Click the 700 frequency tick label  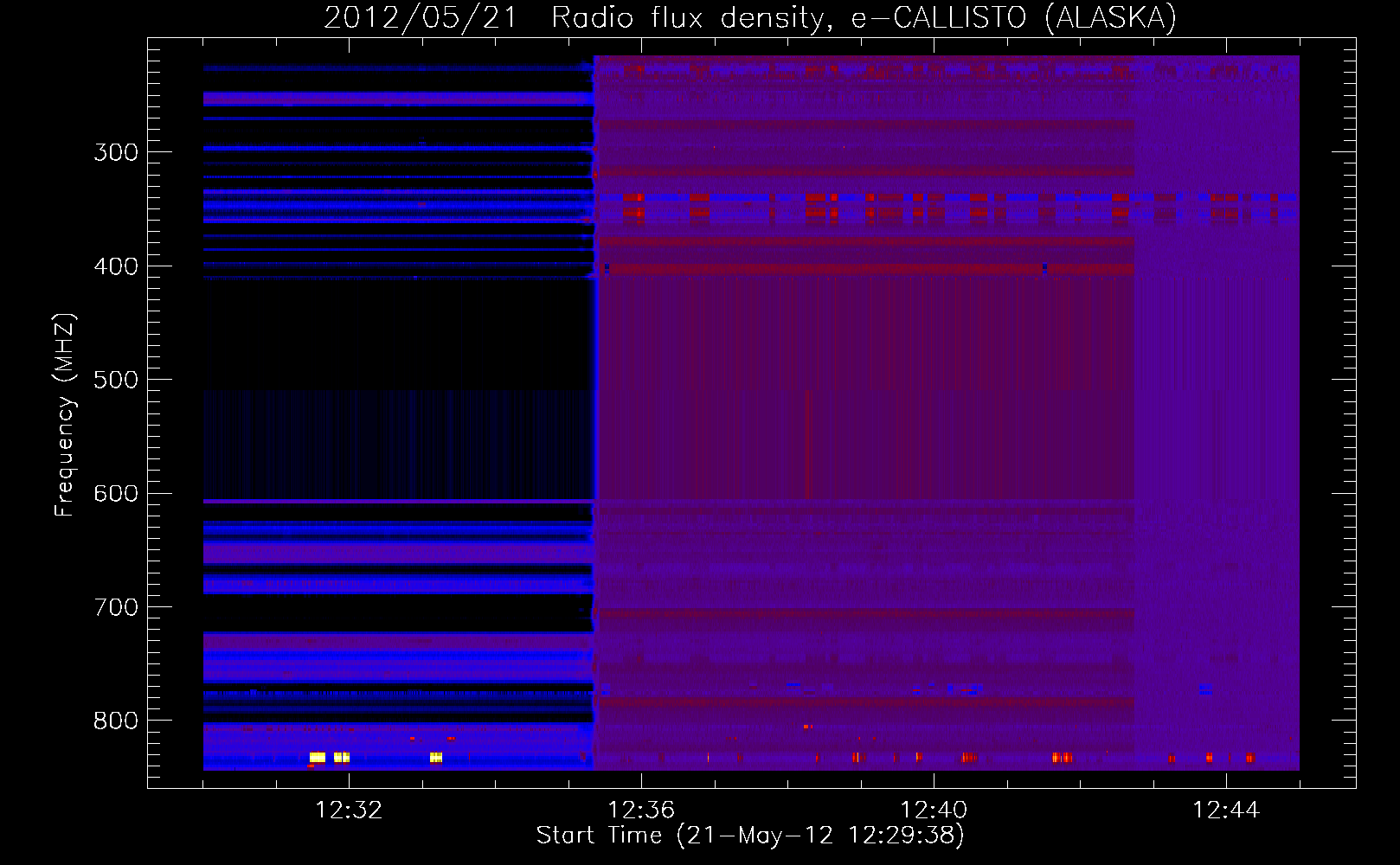116,608
